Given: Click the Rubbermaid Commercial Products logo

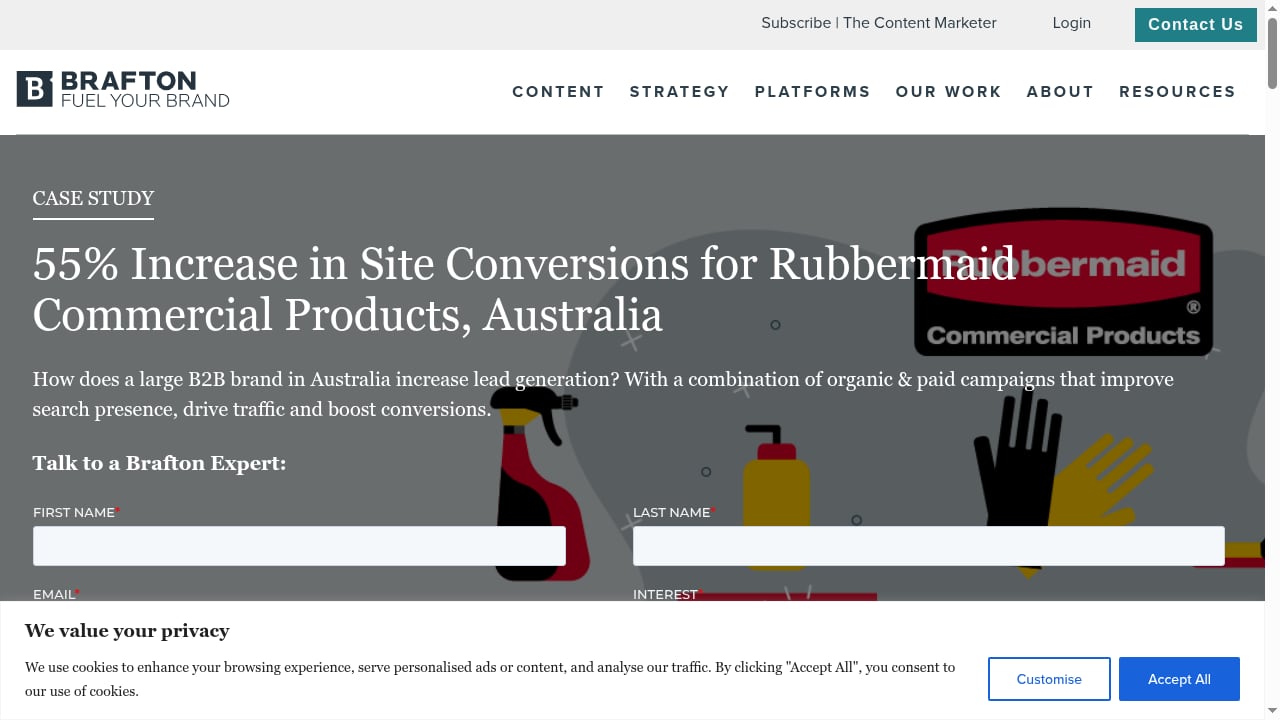Looking at the screenshot, I should (x=1063, y=282).
